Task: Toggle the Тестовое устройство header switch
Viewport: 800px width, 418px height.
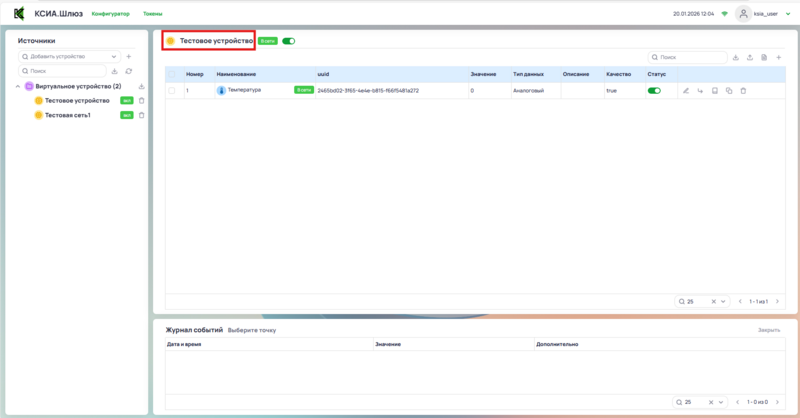Action: tap(289, 41)
